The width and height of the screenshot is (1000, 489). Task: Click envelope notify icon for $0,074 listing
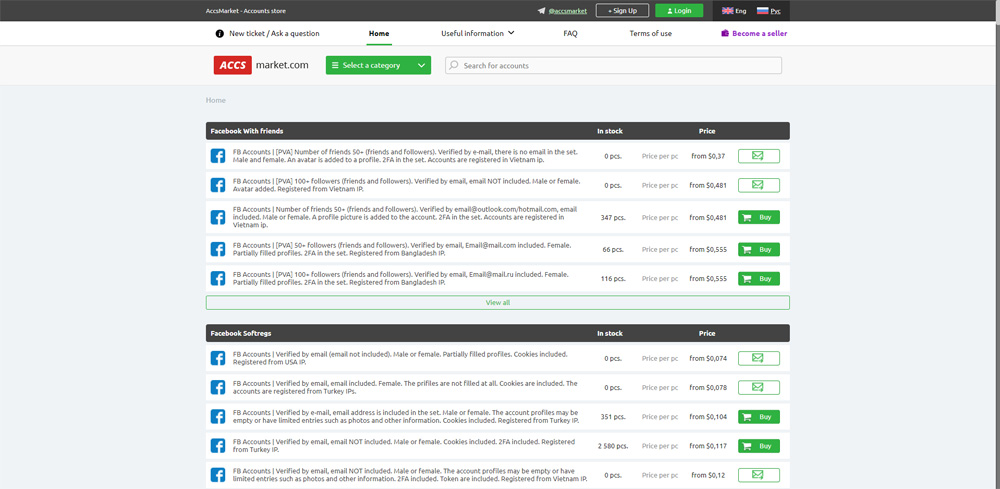point(758,358)
